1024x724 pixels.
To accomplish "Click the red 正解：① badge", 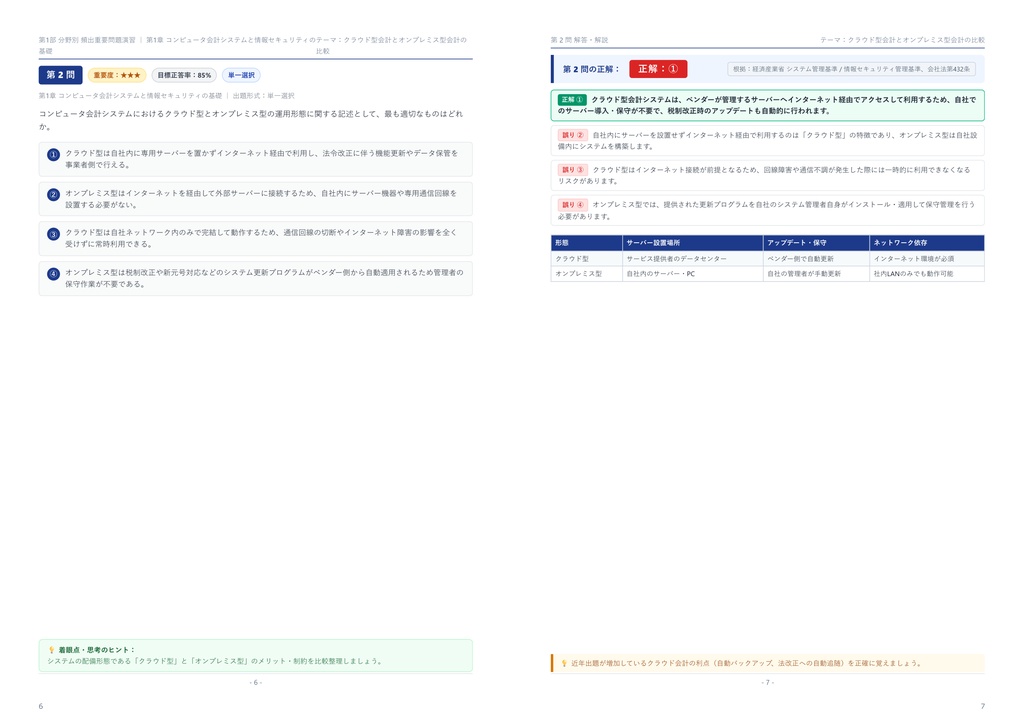I will tap(658, 69).
